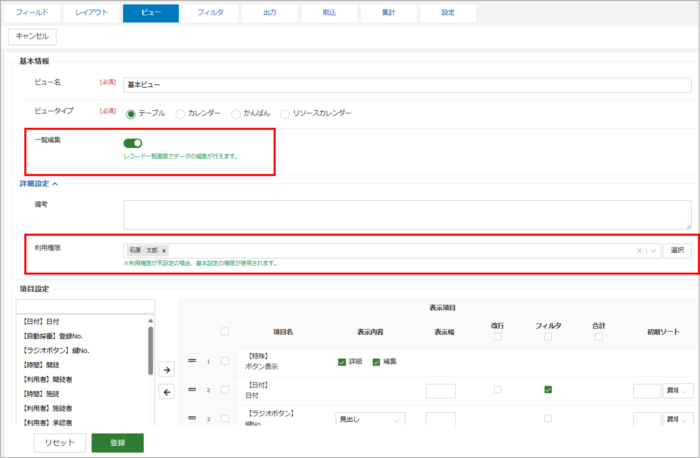The image size is (700, 458).
Task: Select the かんばん view type radio
Action: click(236, 114)
